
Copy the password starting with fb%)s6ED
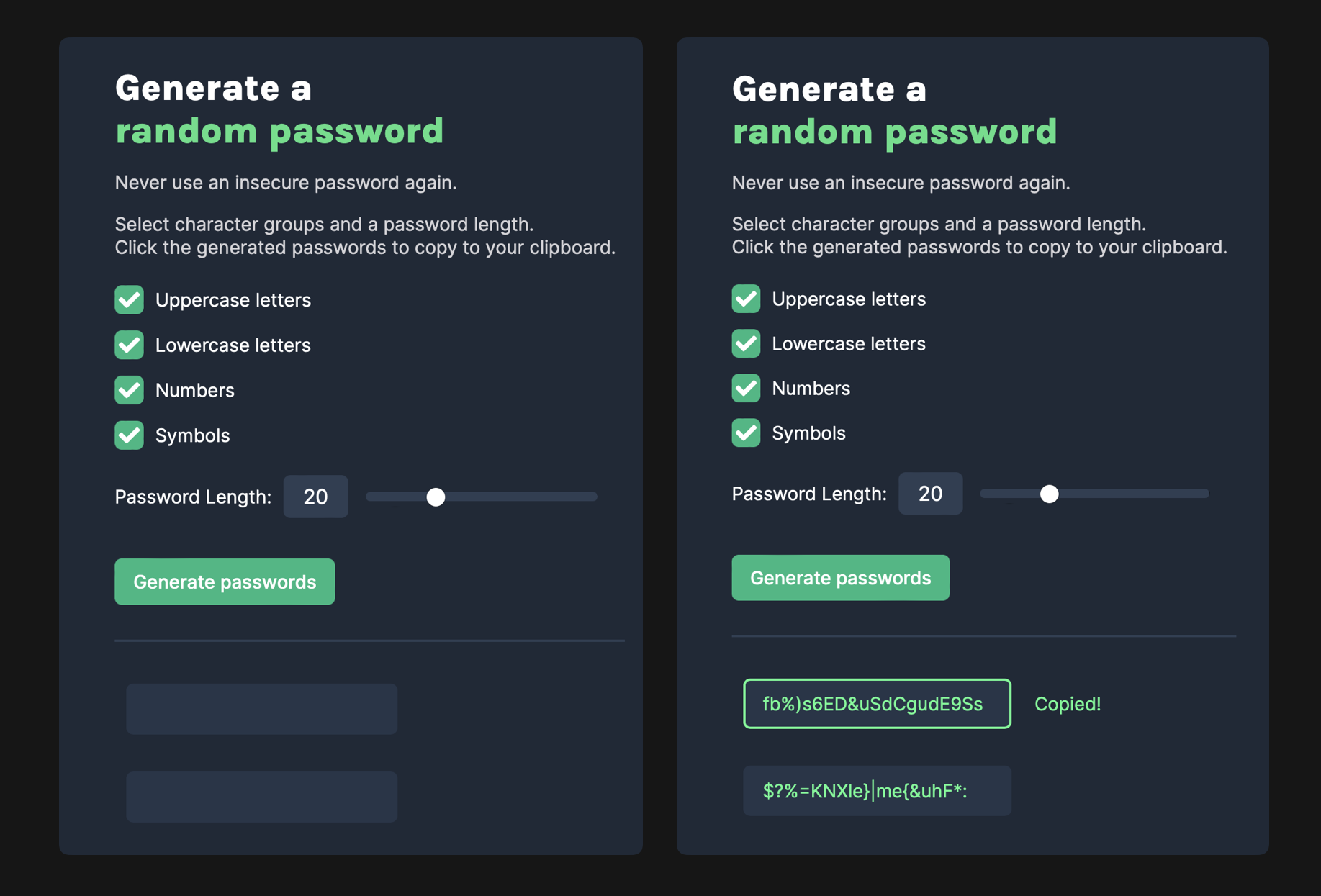877,704
